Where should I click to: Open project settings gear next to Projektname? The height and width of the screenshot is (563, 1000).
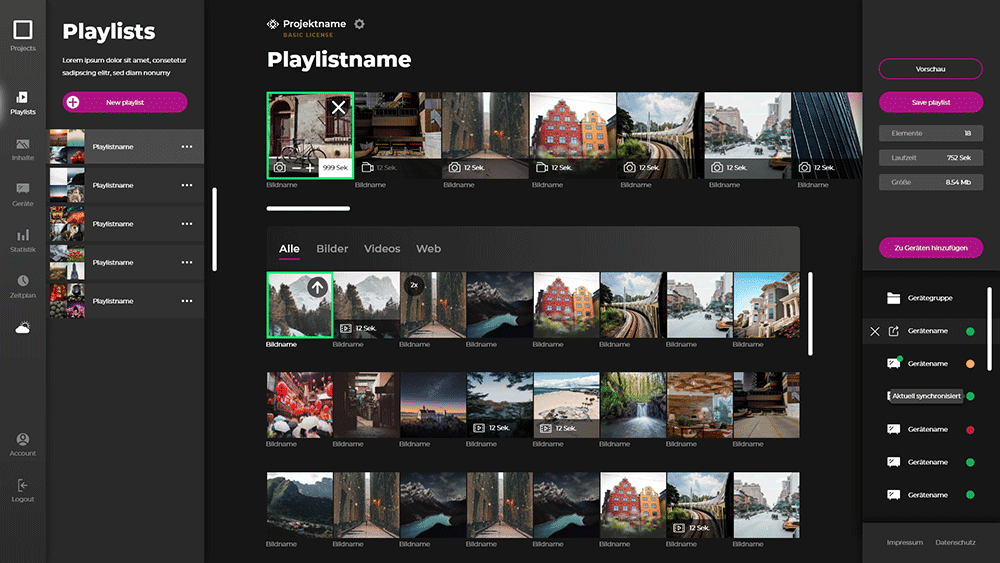click(359, 24)
